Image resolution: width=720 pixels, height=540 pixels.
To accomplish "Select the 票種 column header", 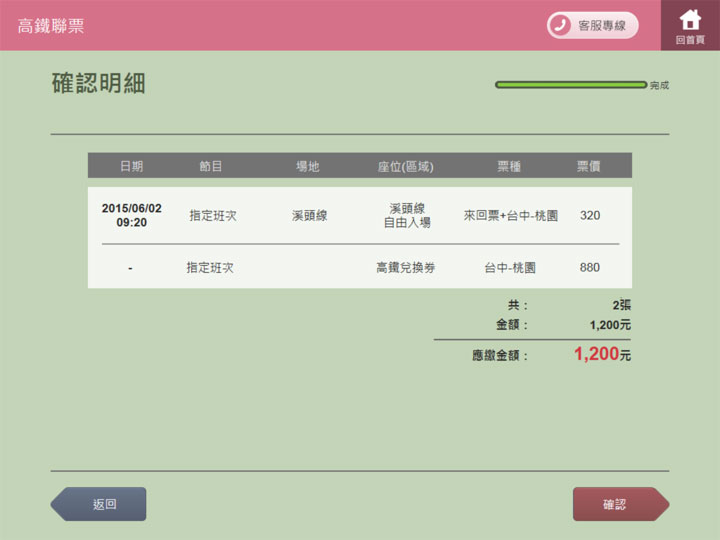I will 509,166.
